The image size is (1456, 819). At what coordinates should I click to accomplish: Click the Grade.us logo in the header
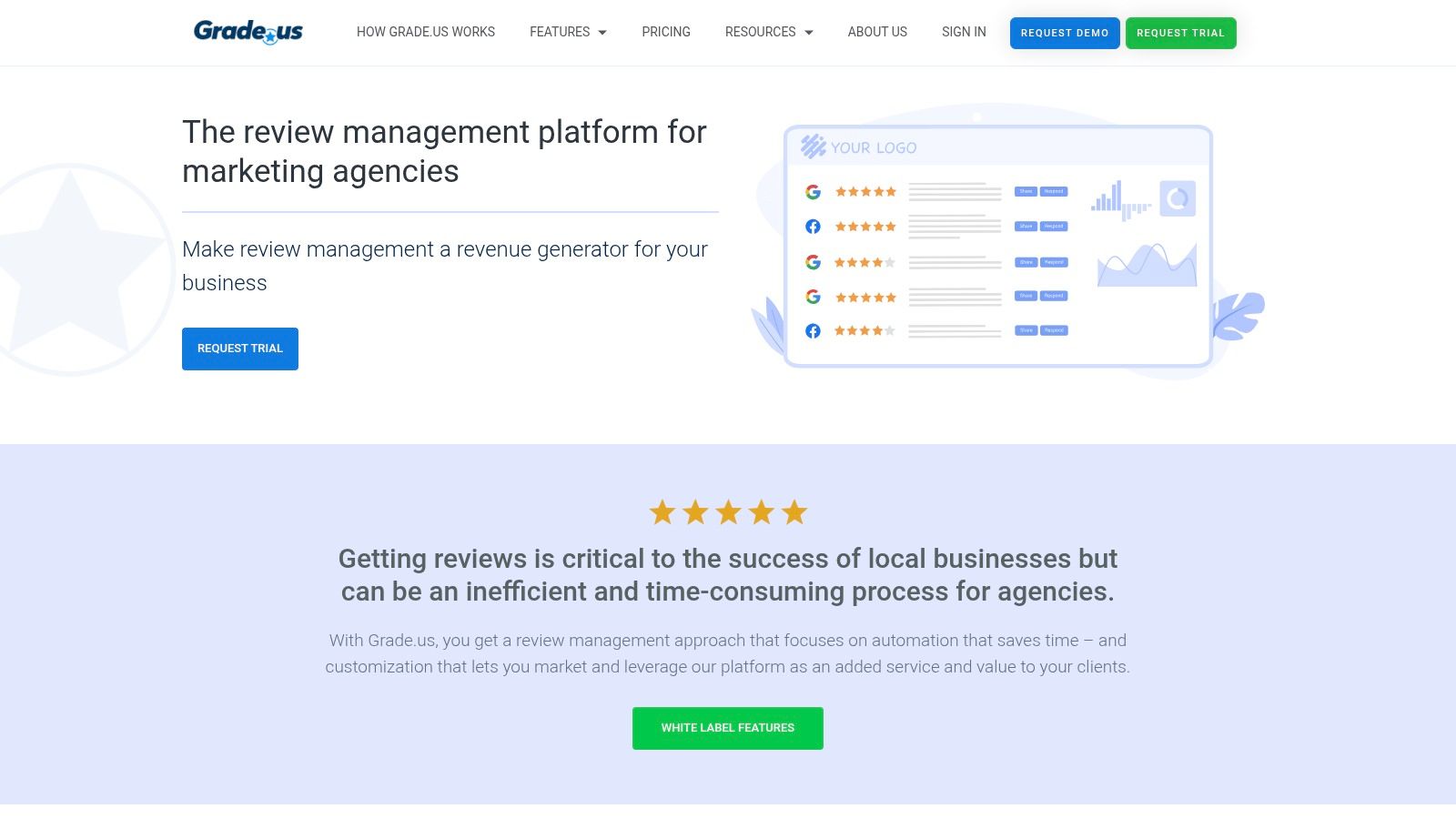pos(248,32)
